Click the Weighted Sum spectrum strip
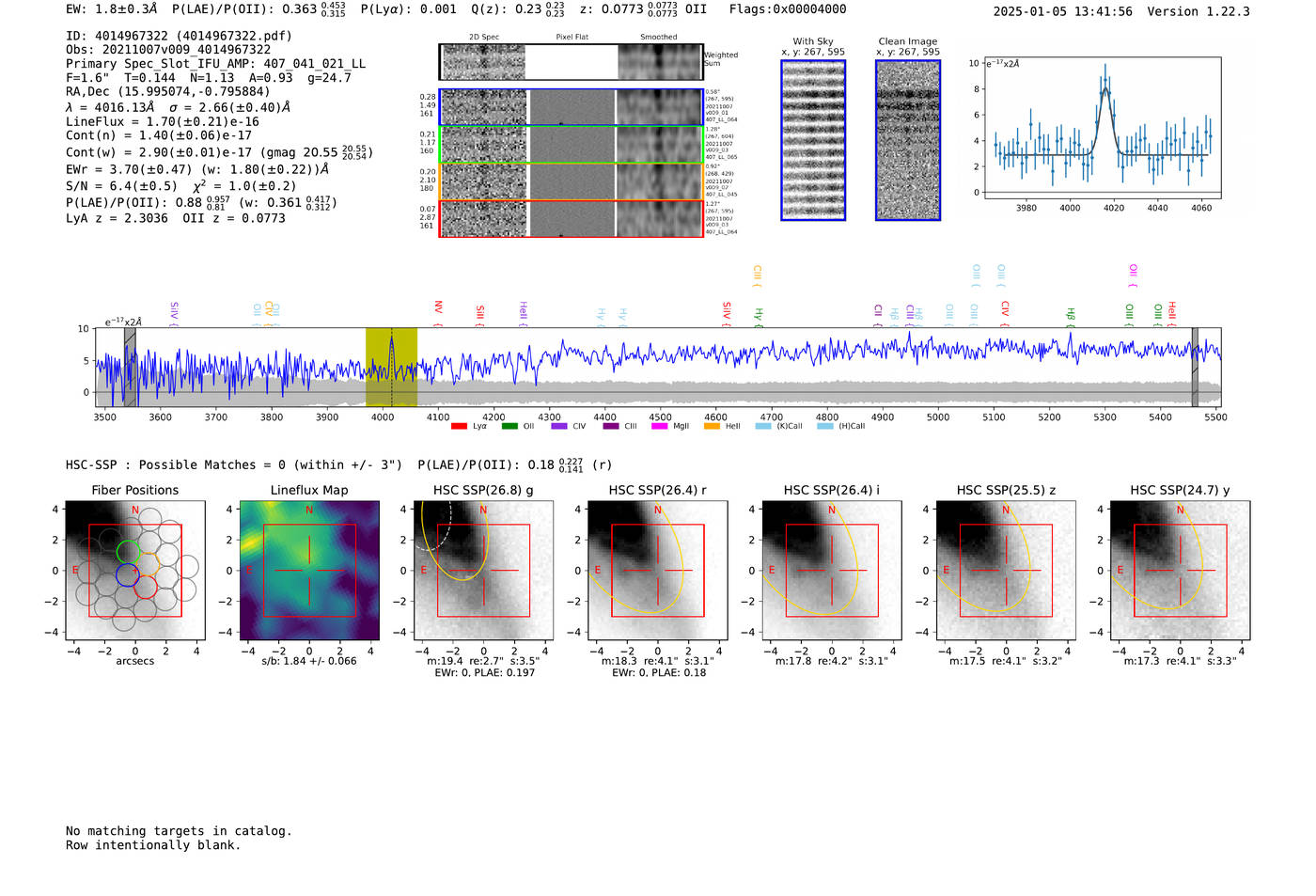 [571, 61]
